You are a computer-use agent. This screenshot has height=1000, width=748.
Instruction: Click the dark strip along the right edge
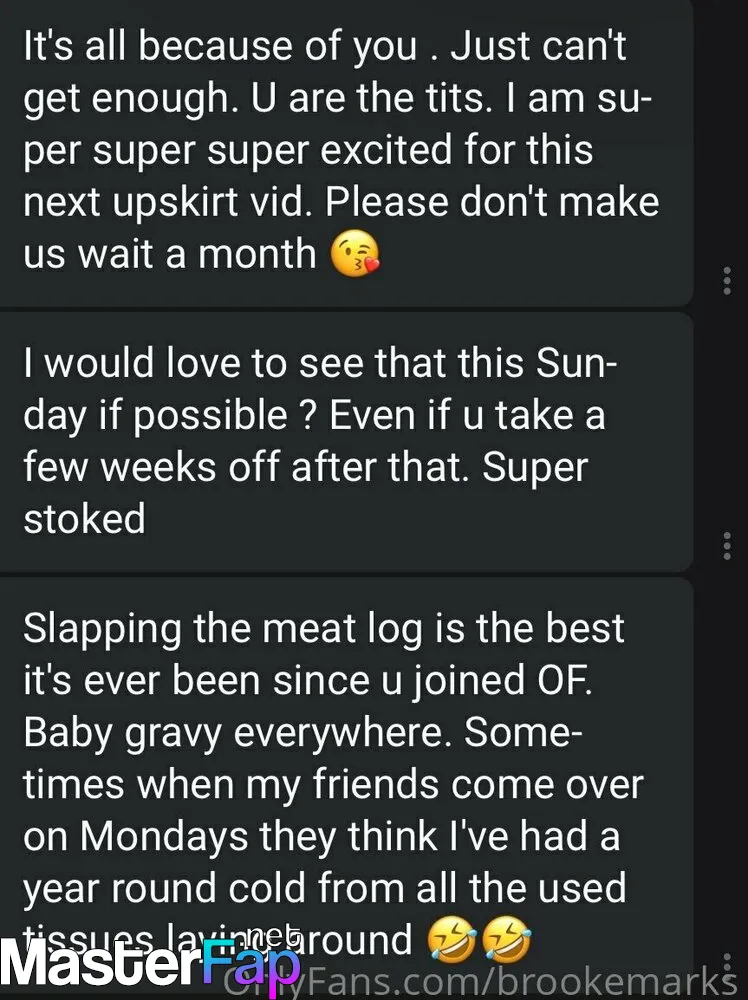(x=722, y=500)
